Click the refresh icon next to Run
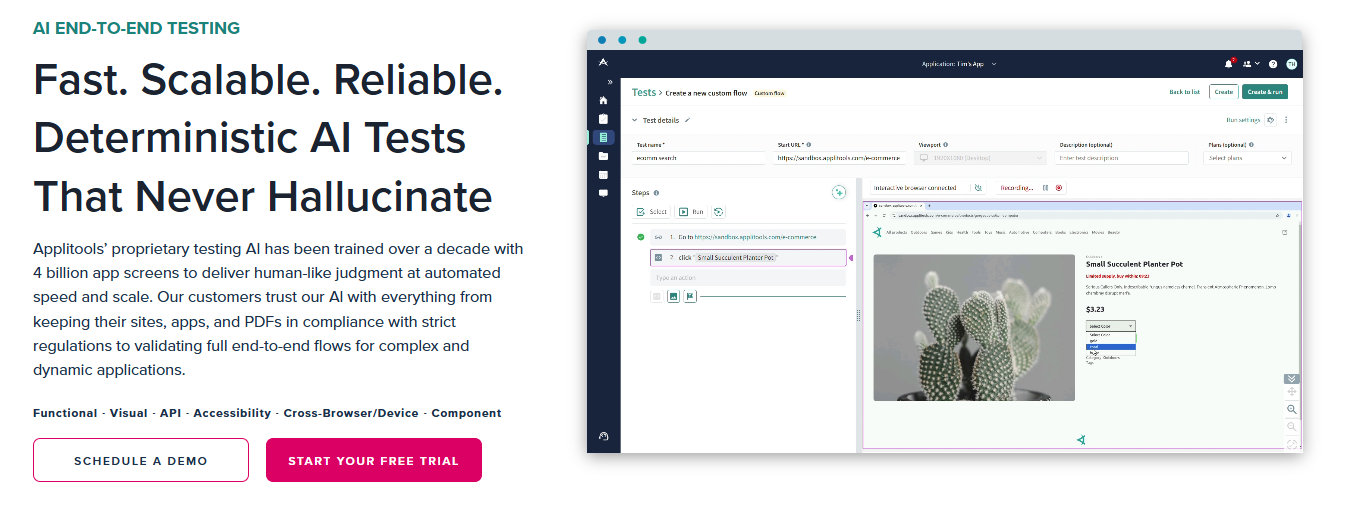Viewport: 1366px width, 516px height. click(x=718, y=212)
